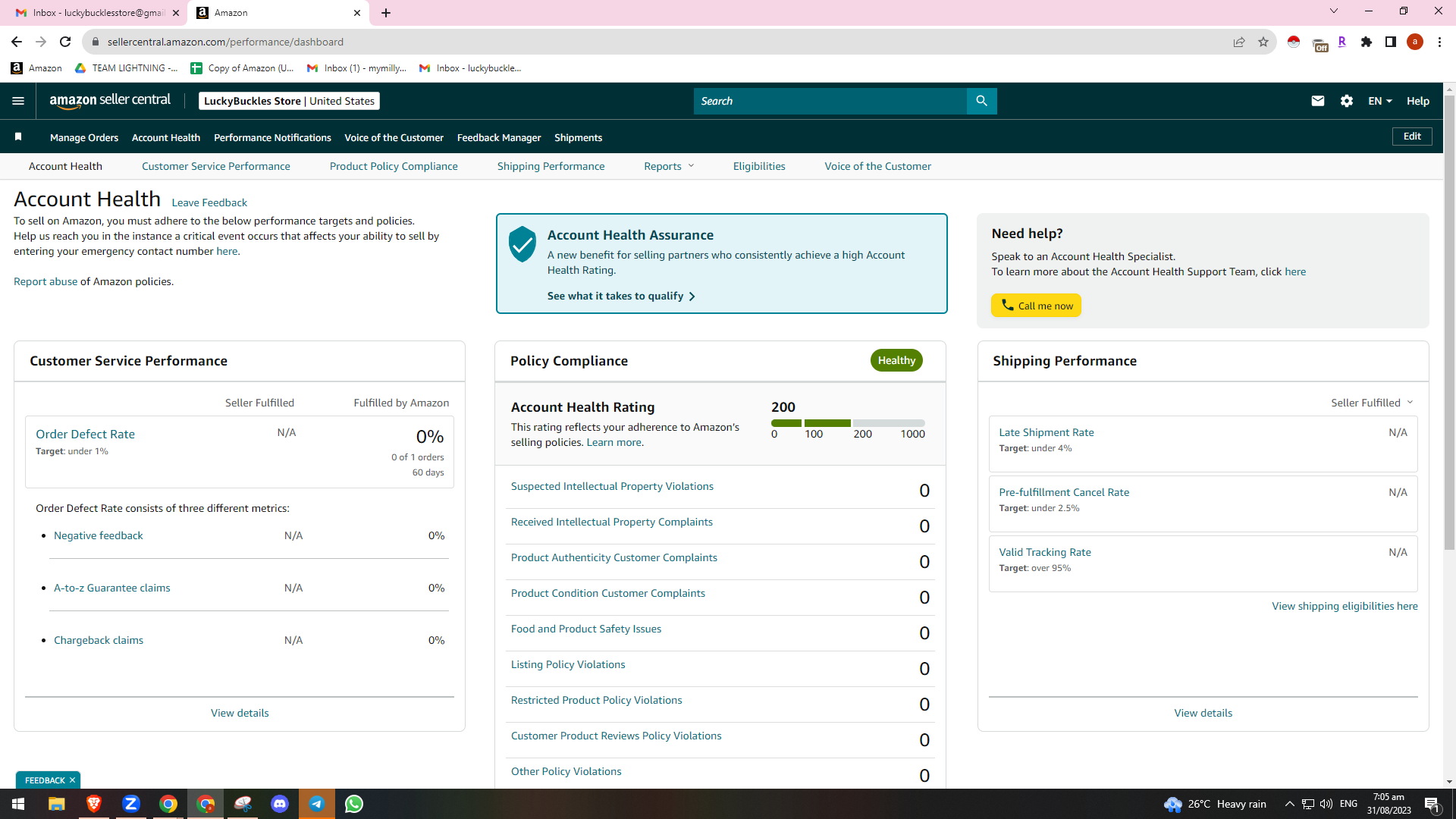Close the Amazon browser tab
Screen dimensions: 1456x819
coord(357,13)
